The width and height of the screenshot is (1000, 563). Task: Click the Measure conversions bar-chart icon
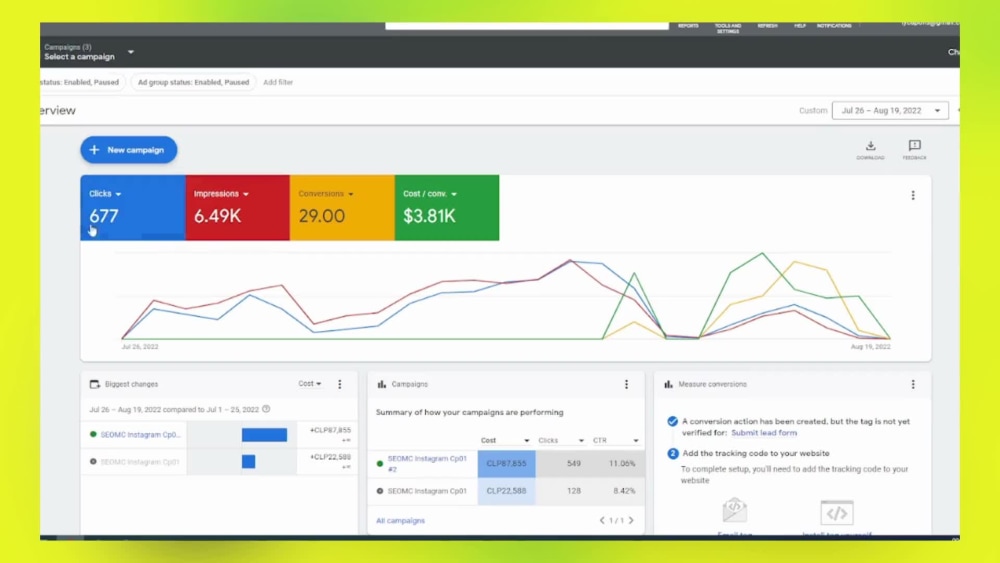tap(668, 384)
